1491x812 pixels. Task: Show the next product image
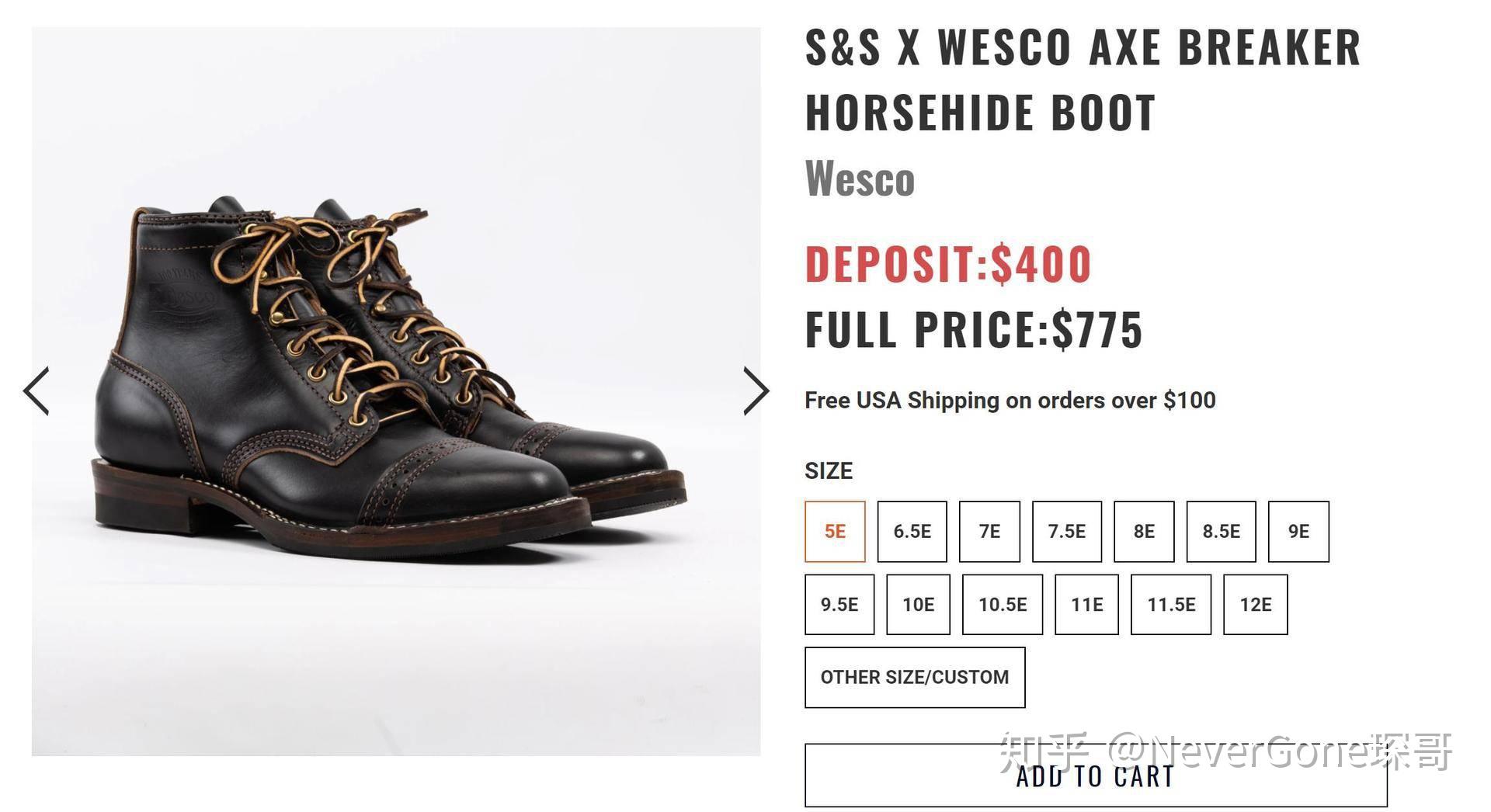[x=756, y=390]
